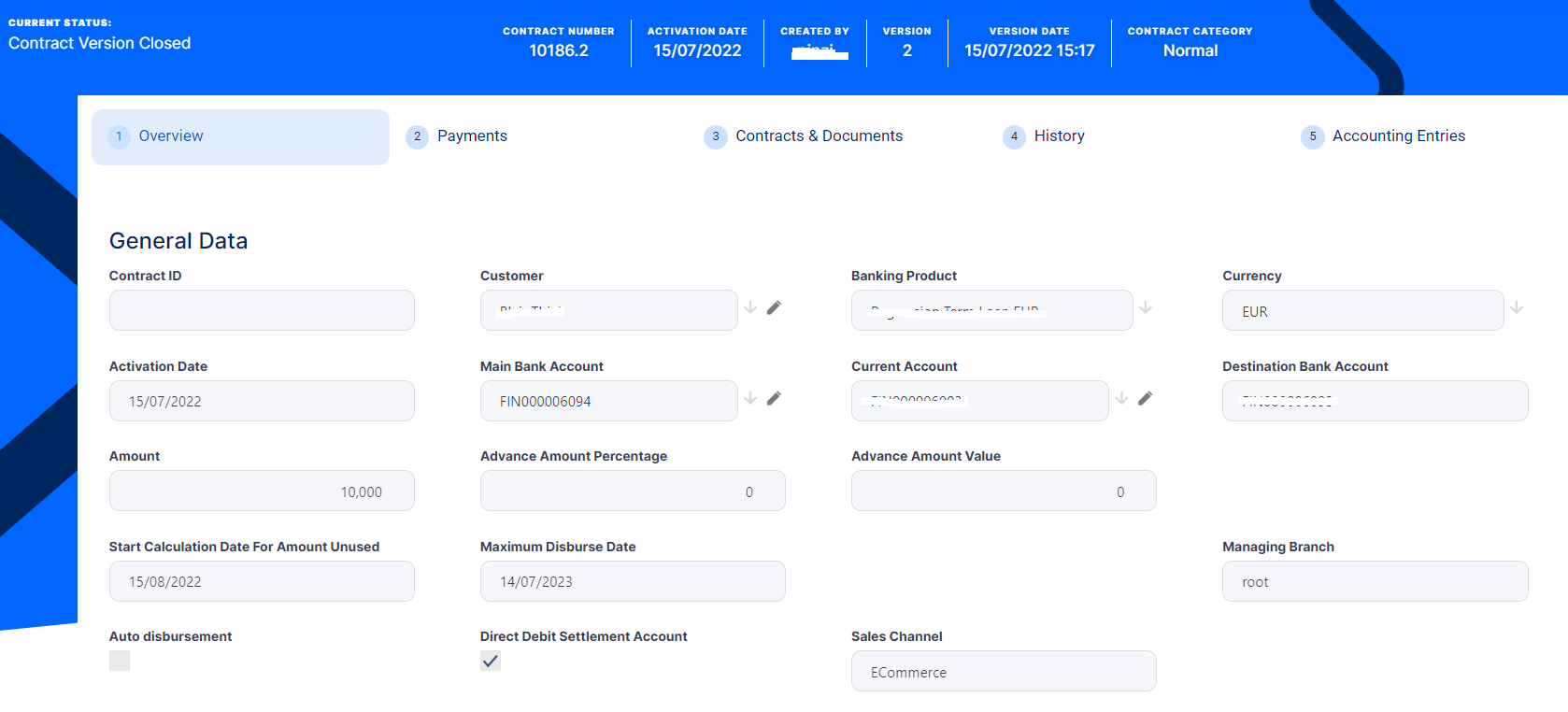
Task: Switch to the Payments tab
Action: 472,136
